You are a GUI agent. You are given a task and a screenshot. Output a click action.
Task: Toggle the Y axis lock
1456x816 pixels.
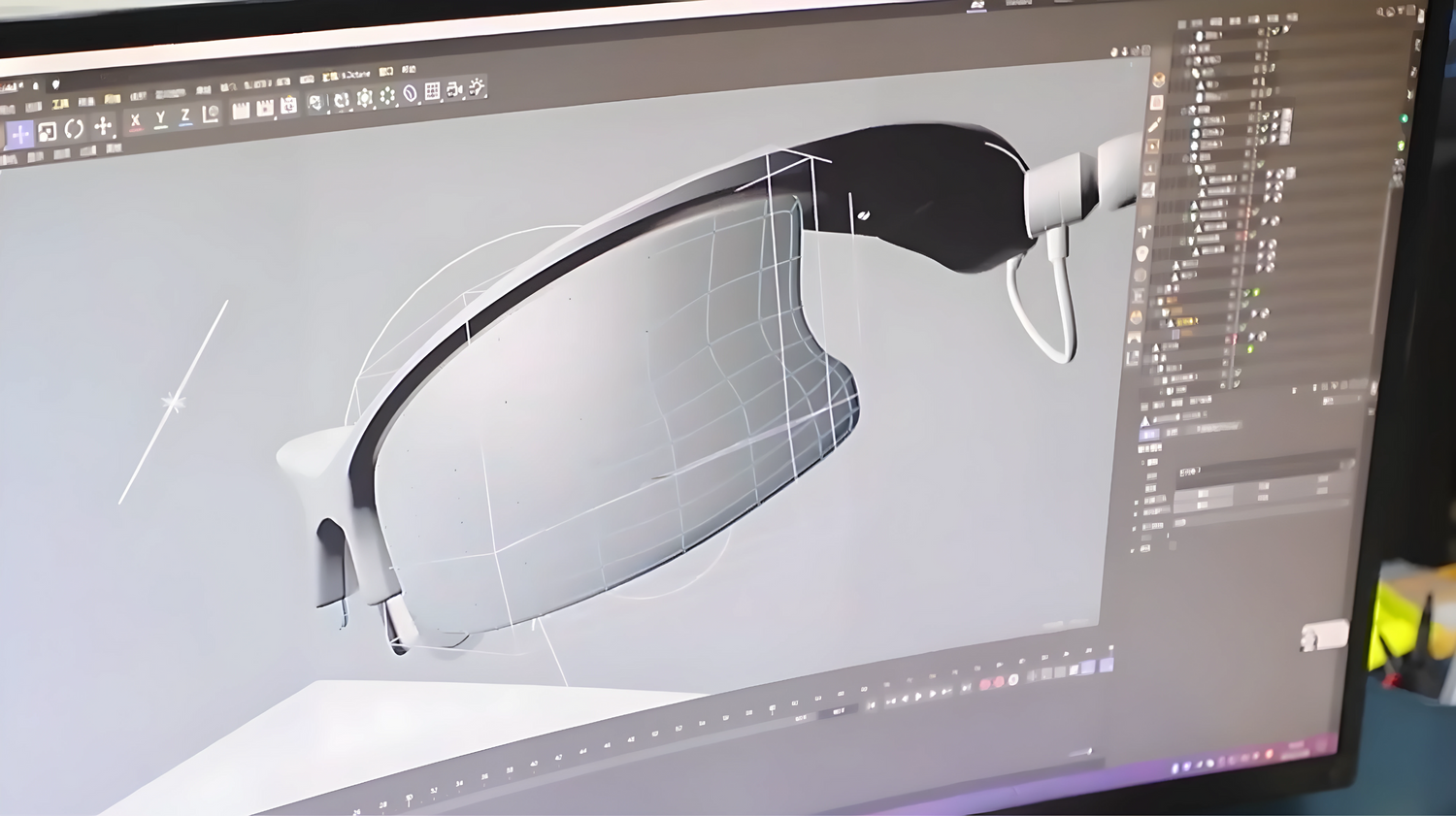pos(161,118)
